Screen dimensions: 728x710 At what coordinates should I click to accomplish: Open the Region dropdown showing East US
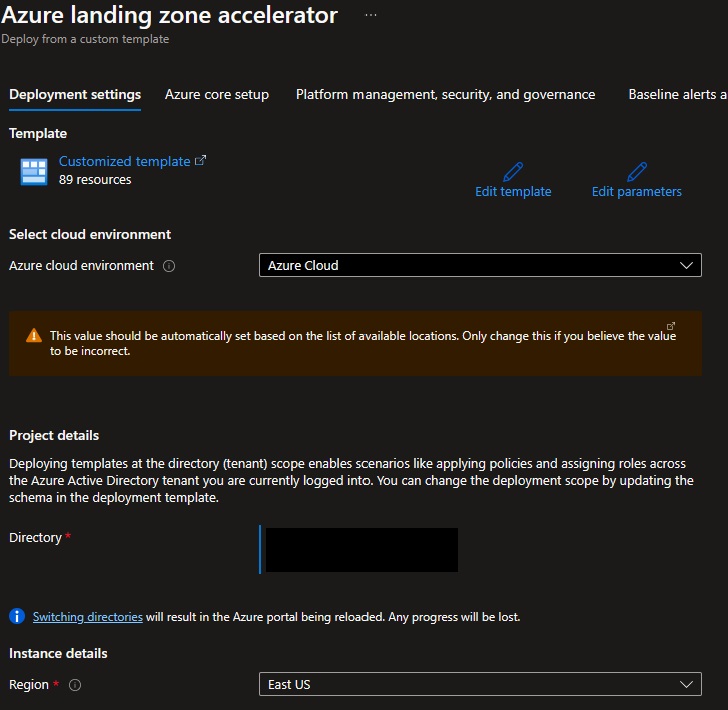point(480,684)
